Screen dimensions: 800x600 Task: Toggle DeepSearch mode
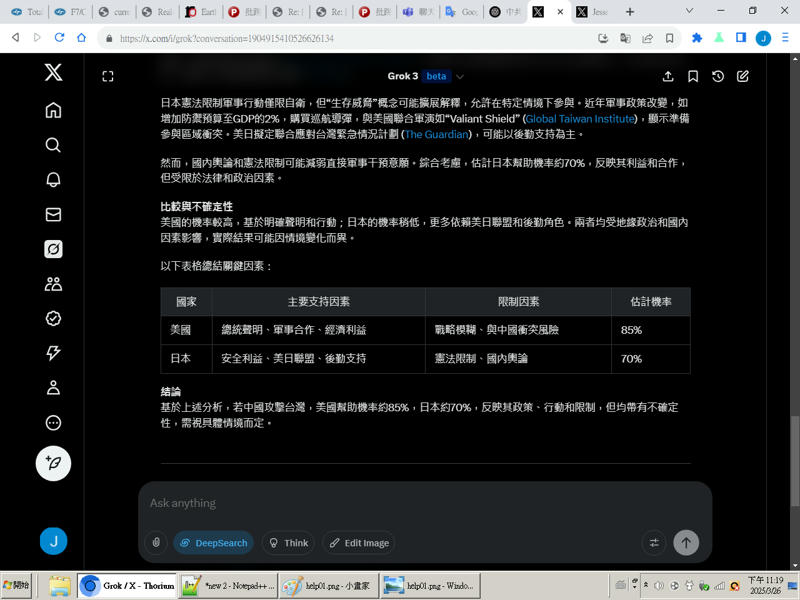213,543
